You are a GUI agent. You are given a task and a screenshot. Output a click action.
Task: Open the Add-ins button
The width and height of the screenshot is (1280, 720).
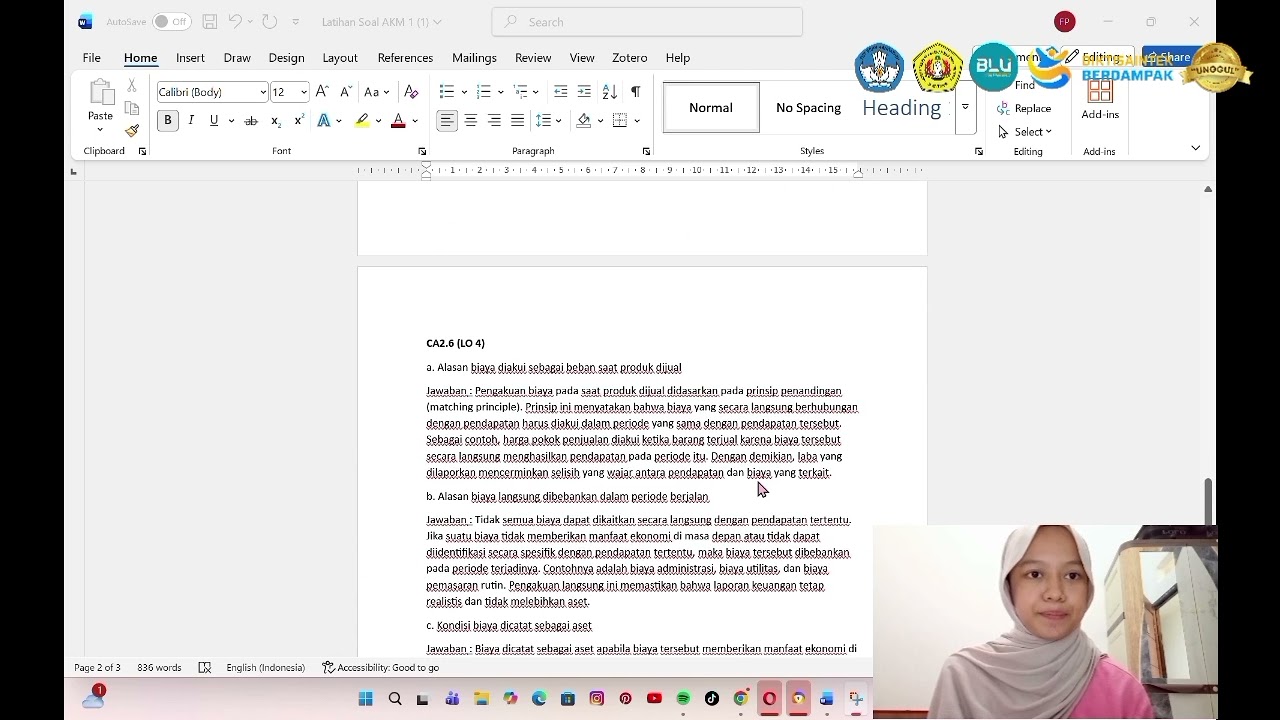[x=1100, y=100]
